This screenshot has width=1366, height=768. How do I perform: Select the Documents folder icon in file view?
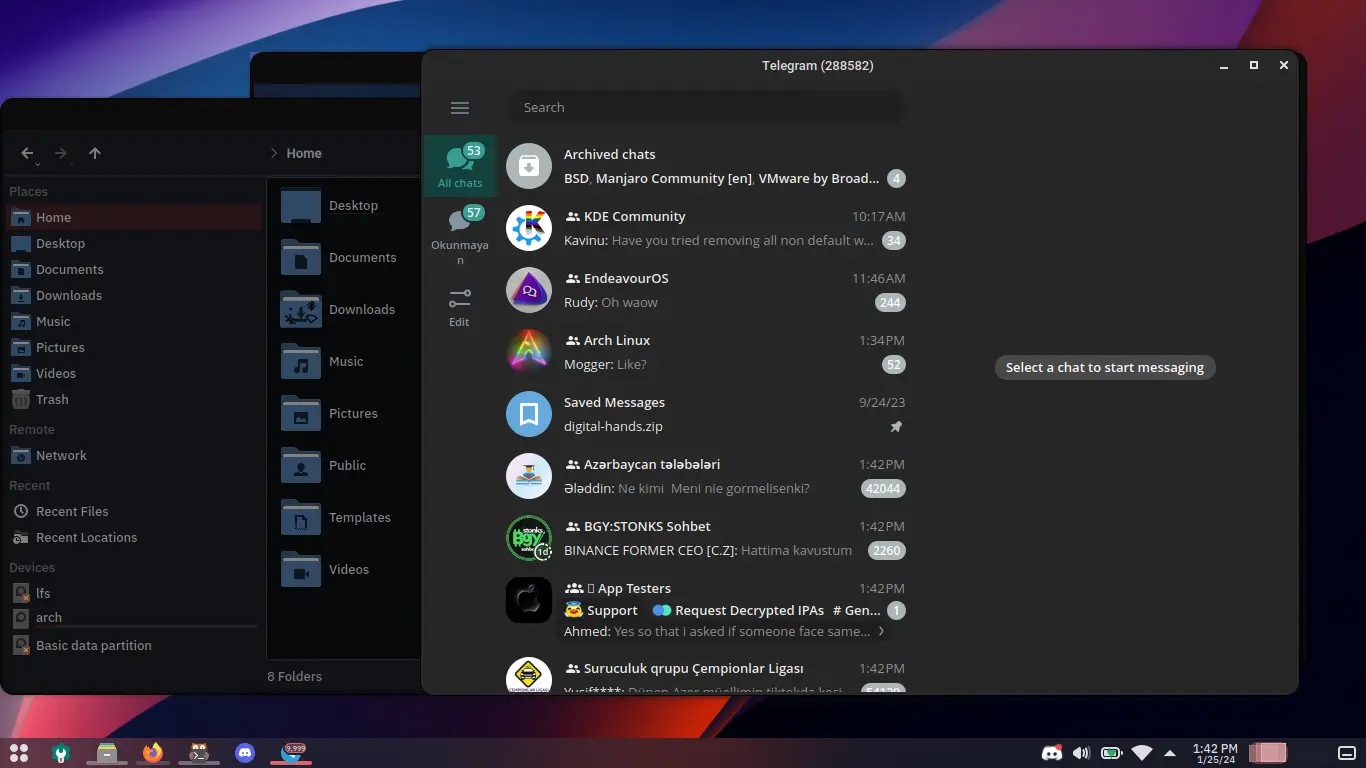coord(301,257)
